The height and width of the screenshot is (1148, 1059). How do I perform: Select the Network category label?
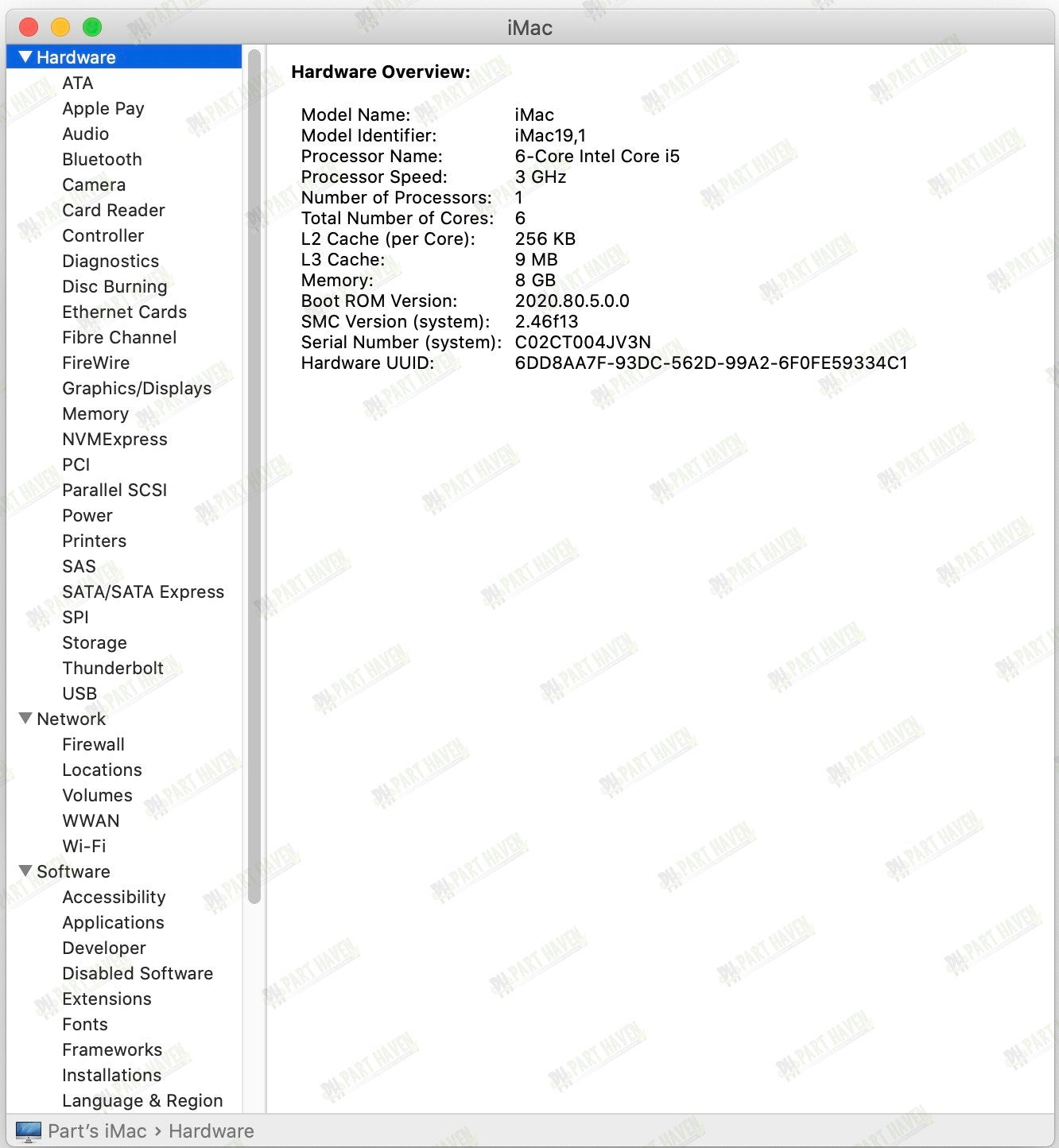71,719
